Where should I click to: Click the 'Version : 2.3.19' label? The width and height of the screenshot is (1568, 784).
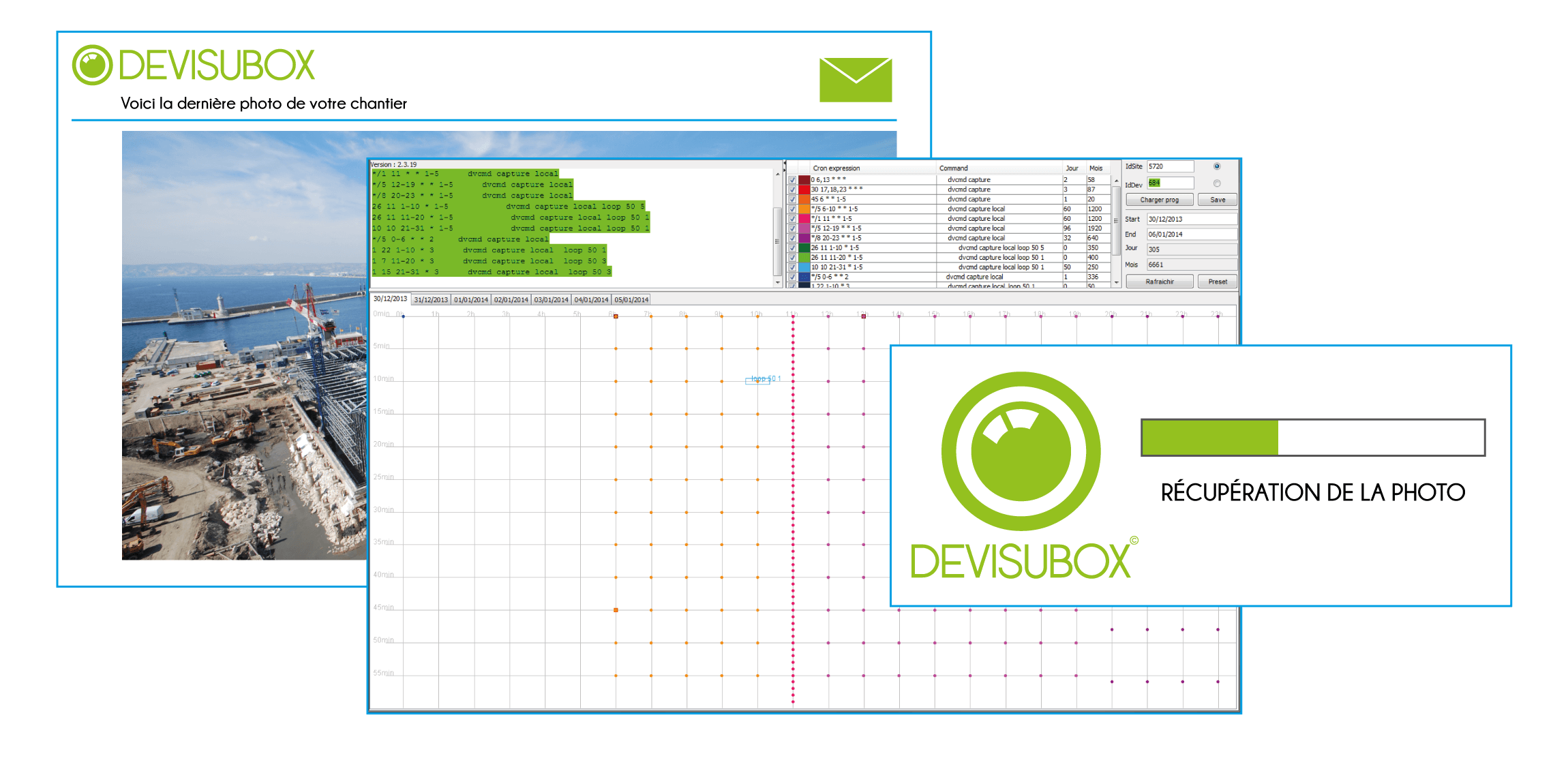point(393,164)
